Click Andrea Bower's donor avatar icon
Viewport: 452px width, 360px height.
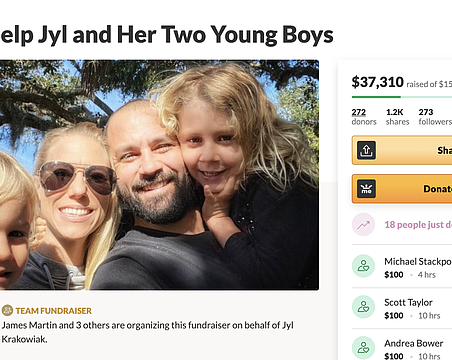pyautogui.click(x=363, y=348)
